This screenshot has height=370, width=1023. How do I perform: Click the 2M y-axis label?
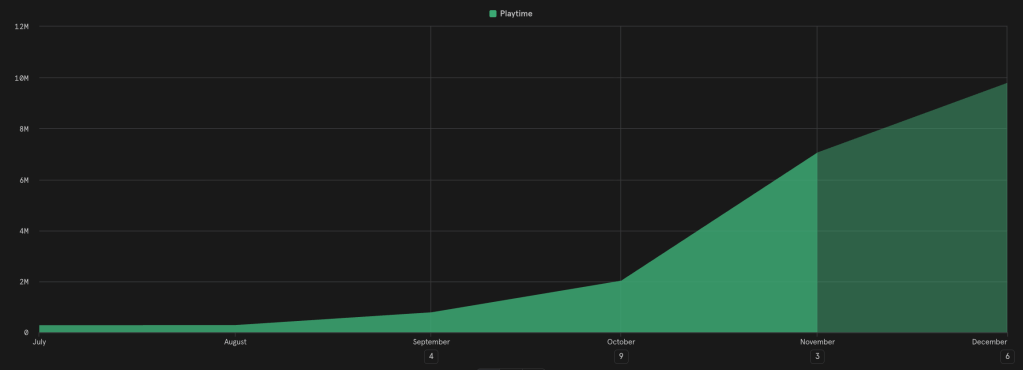pyautogui.click(x=24, y=282)
